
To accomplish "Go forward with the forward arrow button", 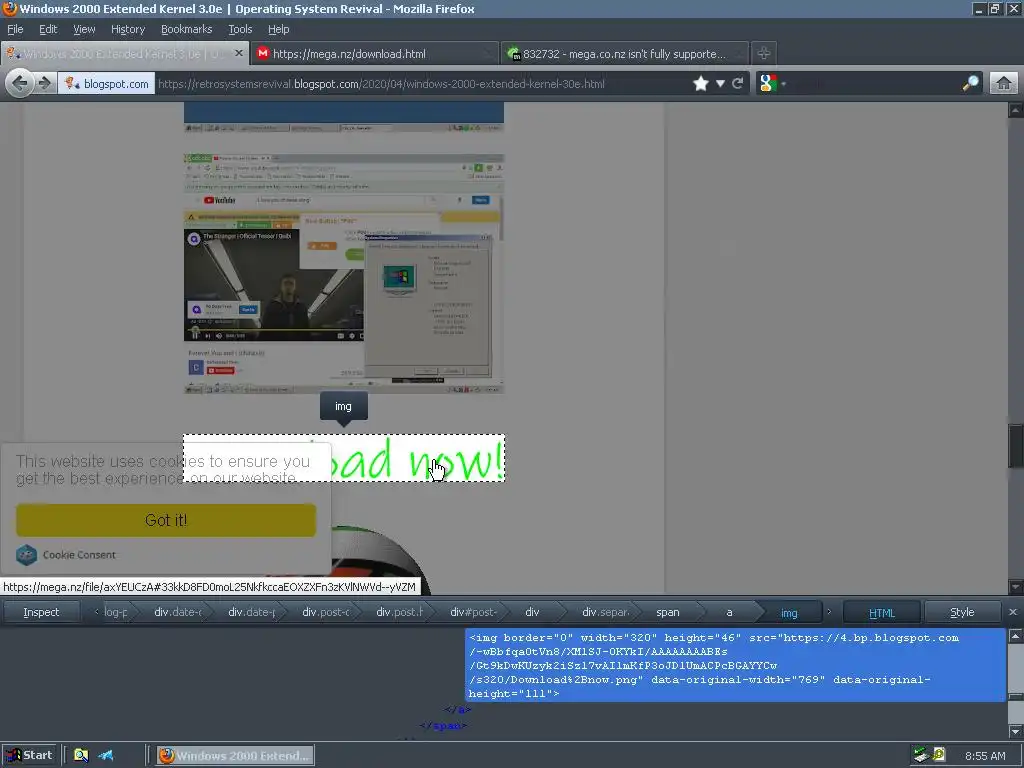I will click(45, 84).
